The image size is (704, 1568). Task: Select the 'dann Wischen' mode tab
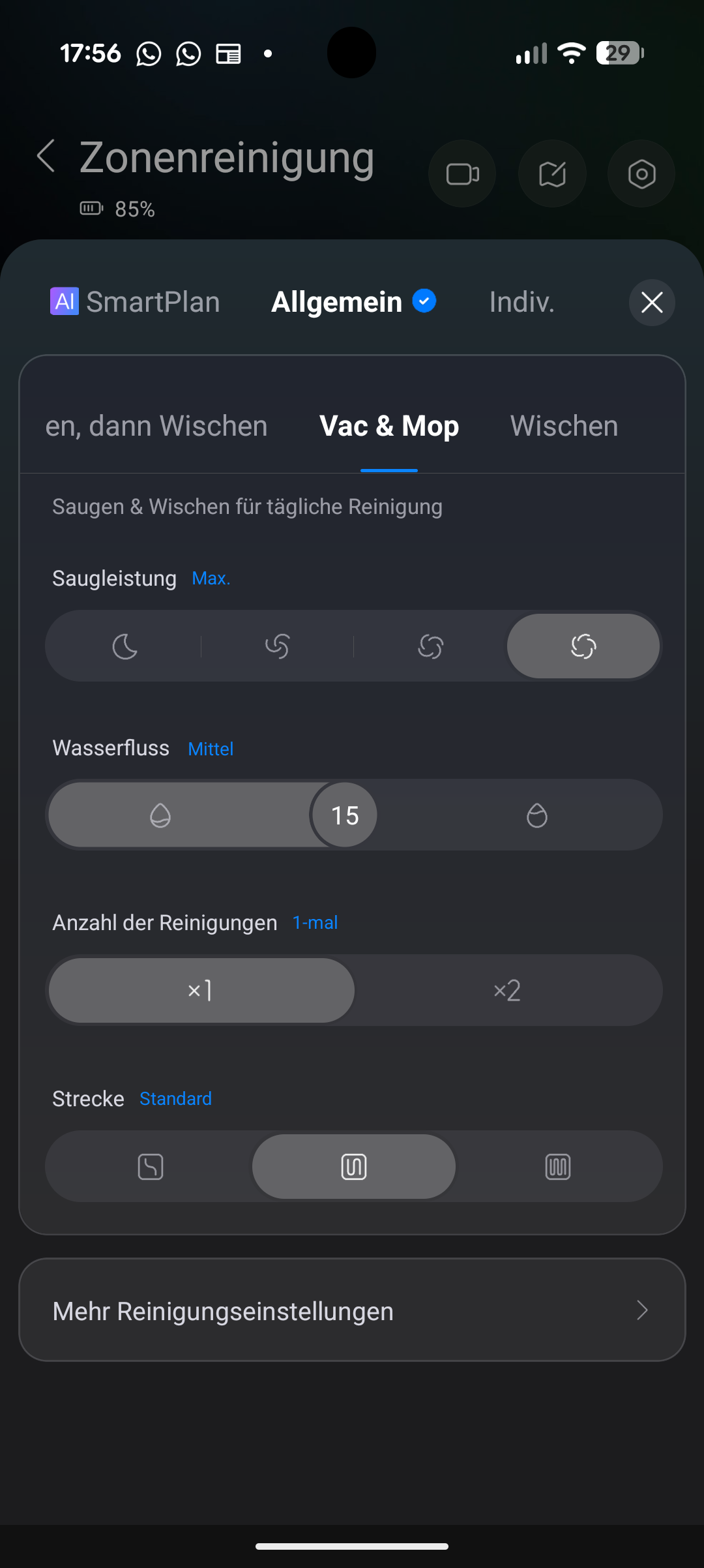pyautogui.click(x=156, y=426)
